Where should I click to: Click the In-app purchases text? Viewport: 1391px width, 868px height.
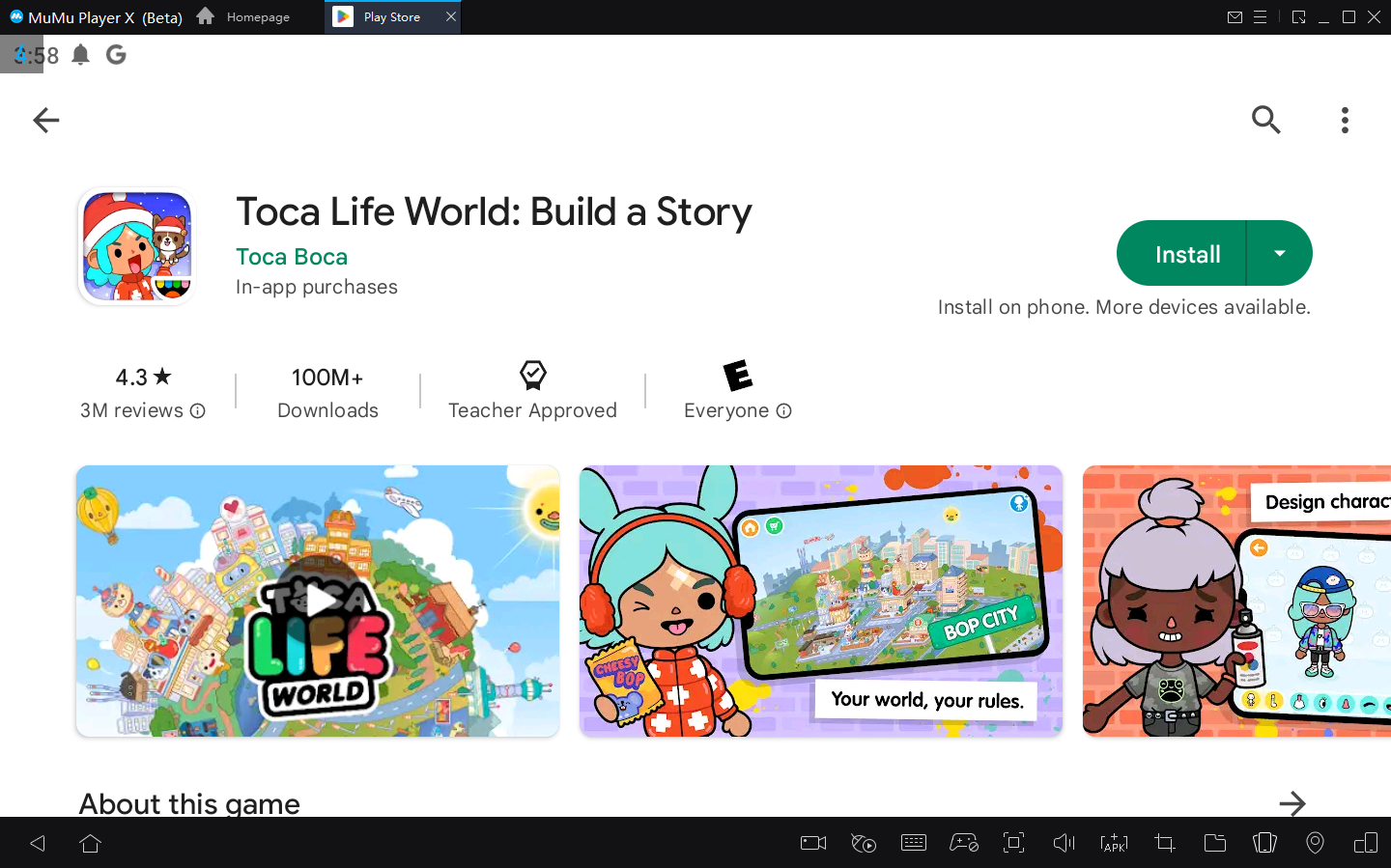coord(317,287)
